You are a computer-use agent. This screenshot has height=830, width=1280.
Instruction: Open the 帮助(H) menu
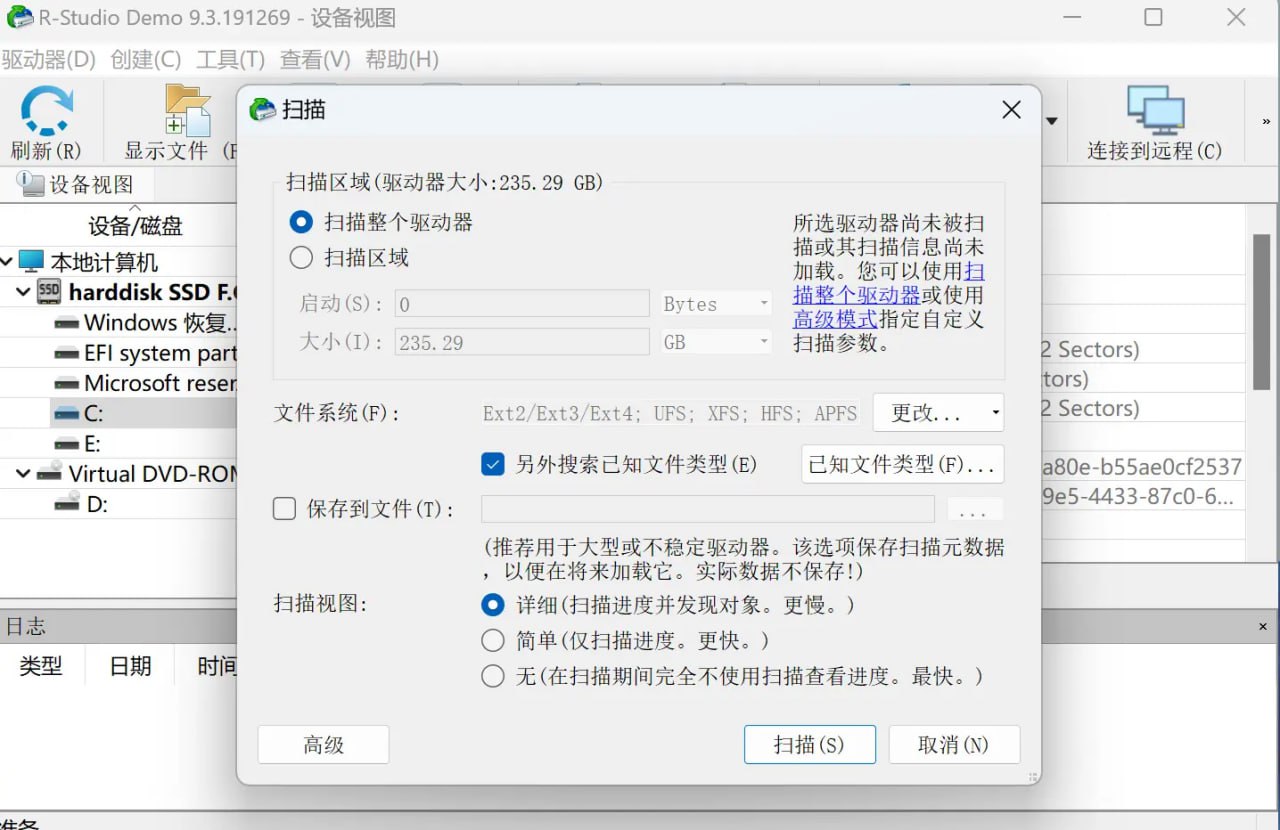coord(401,60)
